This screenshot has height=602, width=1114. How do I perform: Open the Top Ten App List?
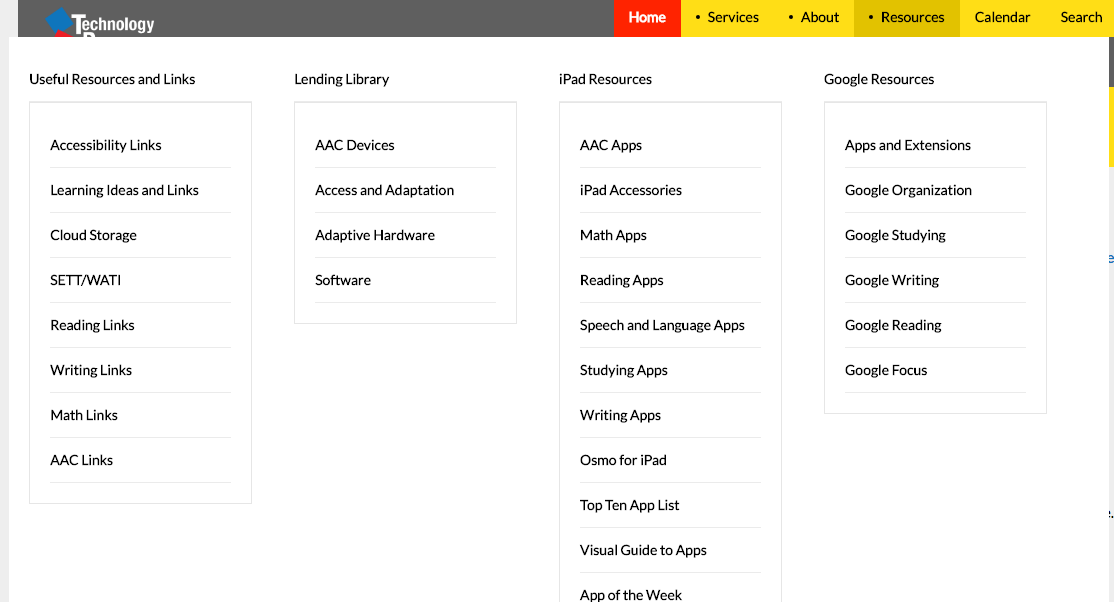[629, 505]
